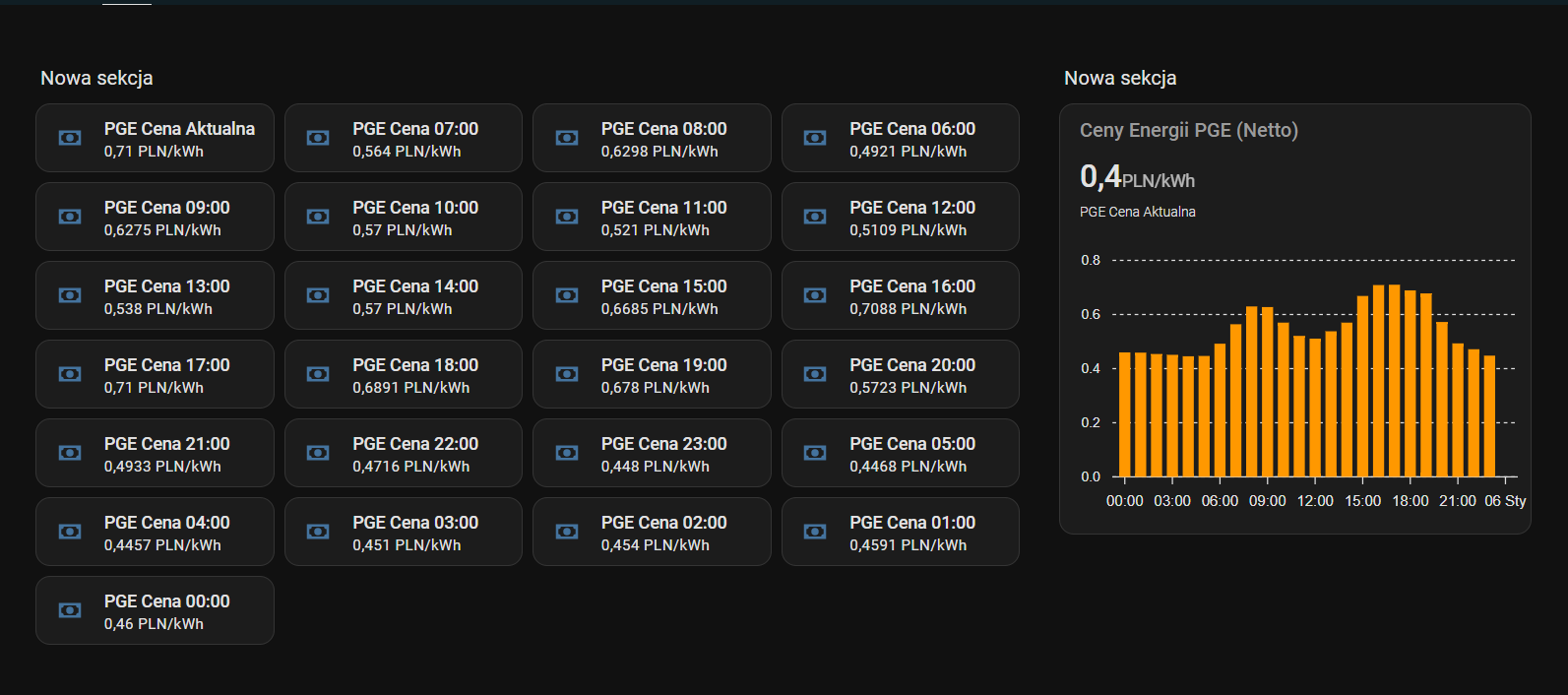Click the cash icon beside PGE Cena 20:00
The width and height of the screenshot is (1568, 695).
tap(815, 374)
